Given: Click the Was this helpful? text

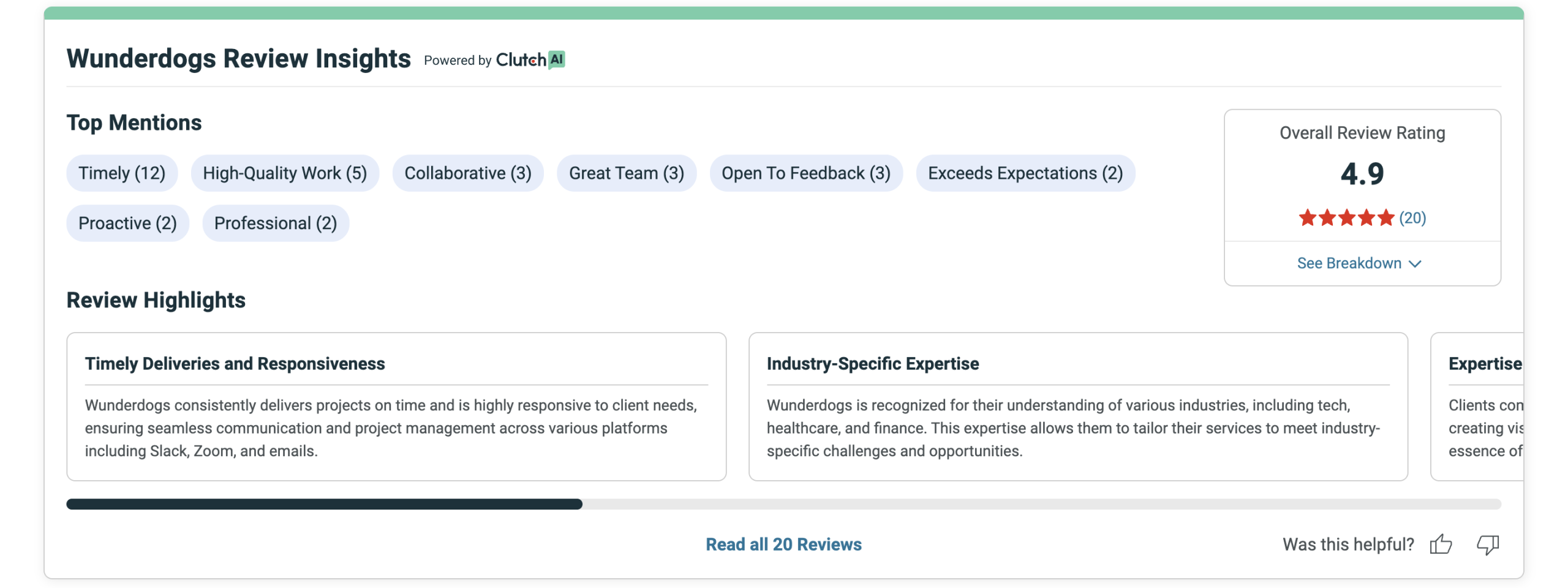Looking at the screenshot, I should (1348, 545).
